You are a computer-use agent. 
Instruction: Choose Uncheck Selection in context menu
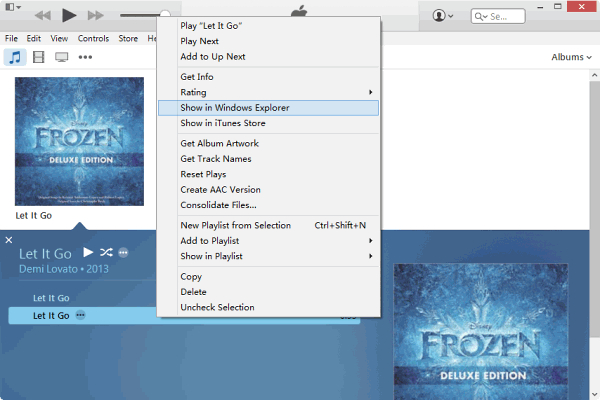pyautogui.click(x=217, y=307)
